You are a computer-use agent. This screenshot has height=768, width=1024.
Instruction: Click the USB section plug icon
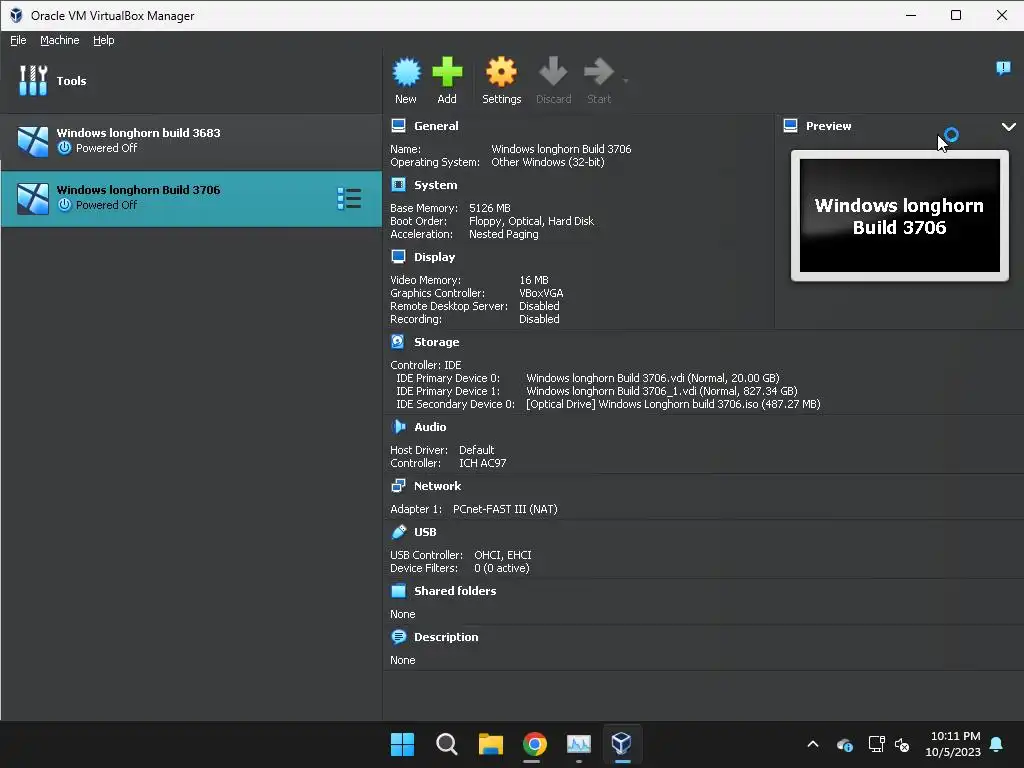[x=398, y=532]
